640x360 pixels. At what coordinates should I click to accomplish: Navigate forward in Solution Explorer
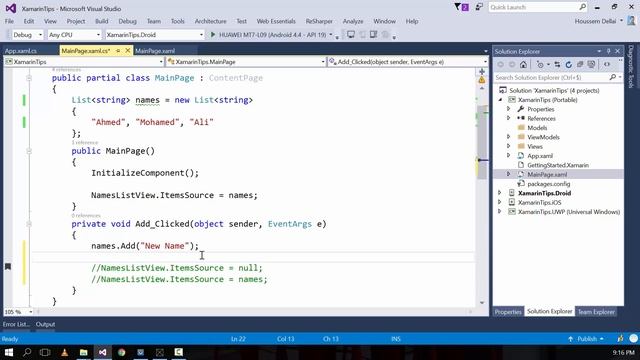point(512,64)
